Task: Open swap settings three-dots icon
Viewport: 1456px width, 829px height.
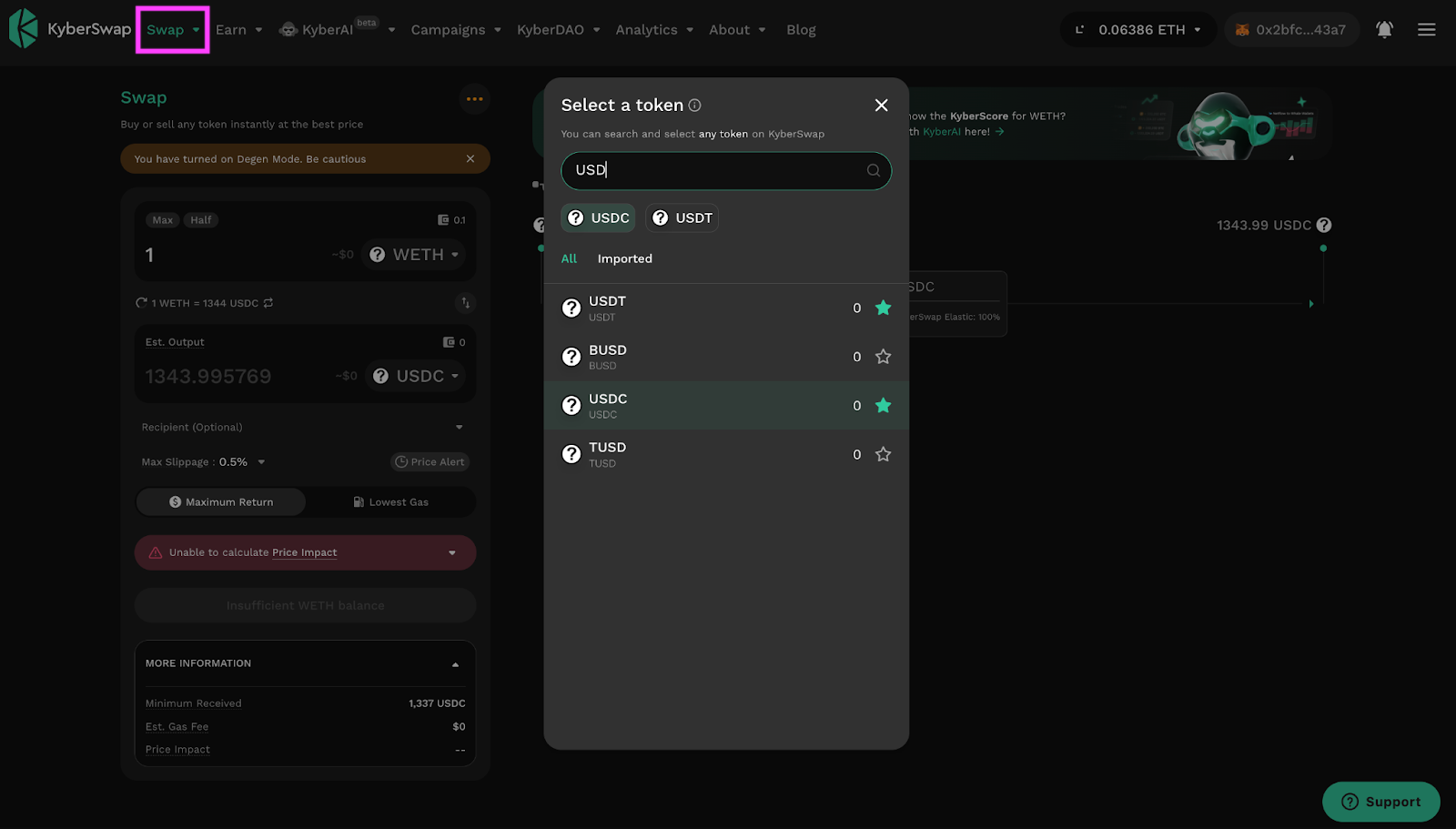Action: pyautogui.click(x=474, y=99)
